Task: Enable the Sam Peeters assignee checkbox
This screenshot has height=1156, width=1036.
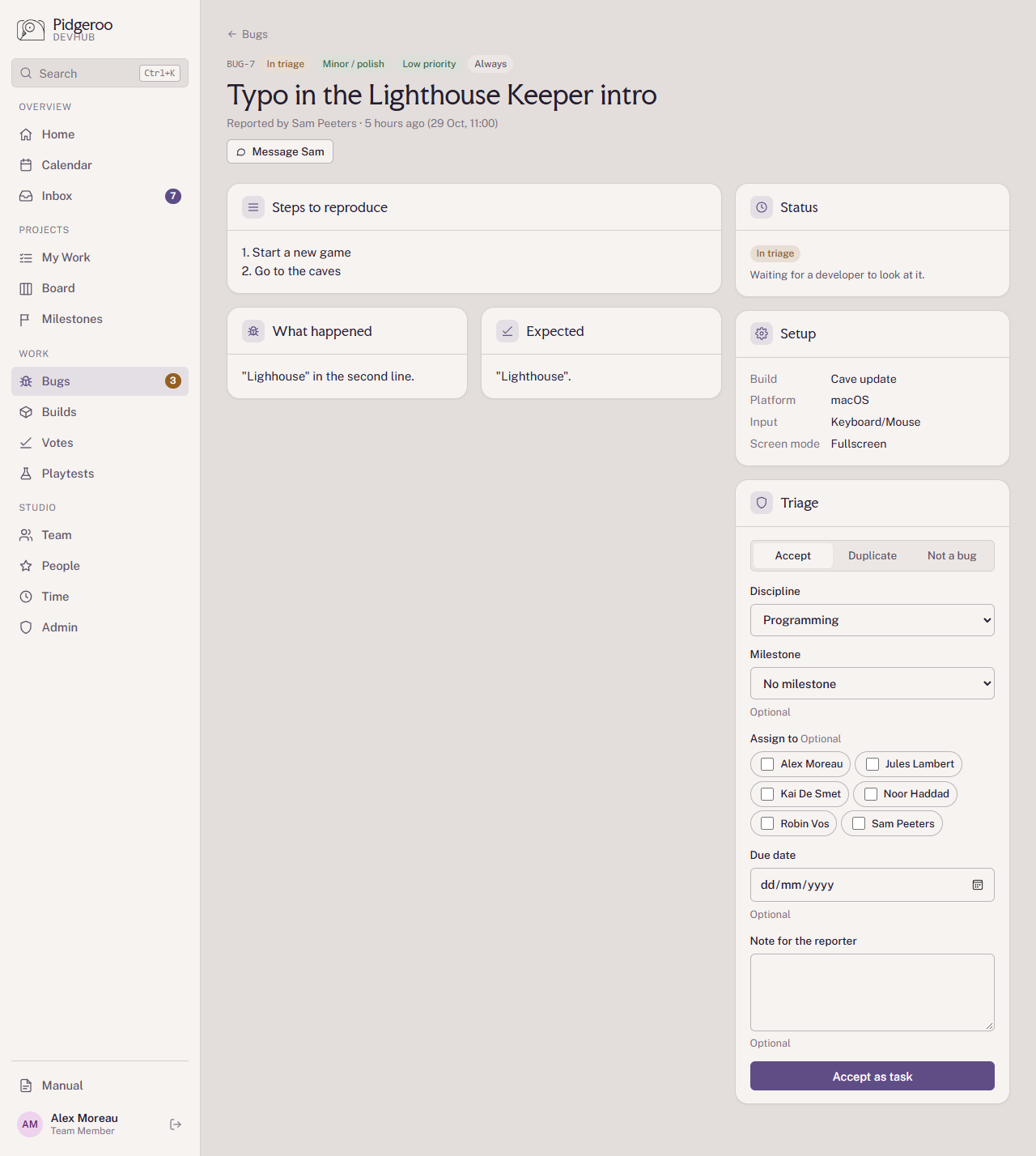Action: point(859,824)
